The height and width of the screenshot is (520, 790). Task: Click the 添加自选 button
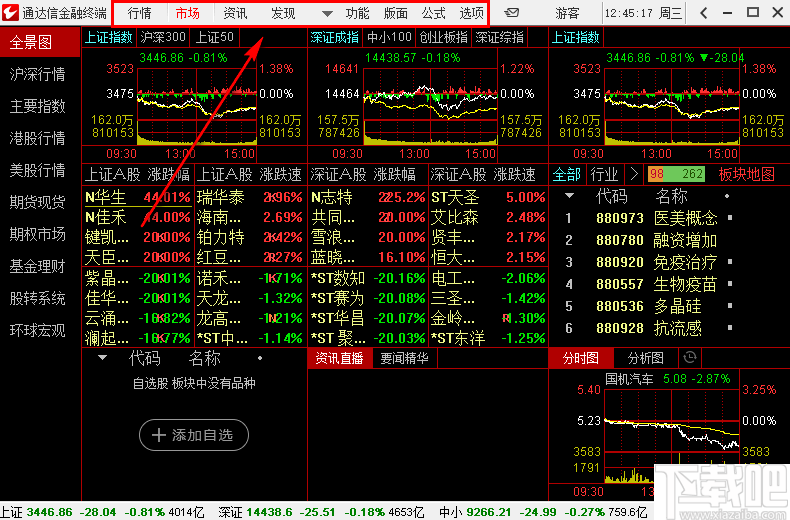click(194, 435)
